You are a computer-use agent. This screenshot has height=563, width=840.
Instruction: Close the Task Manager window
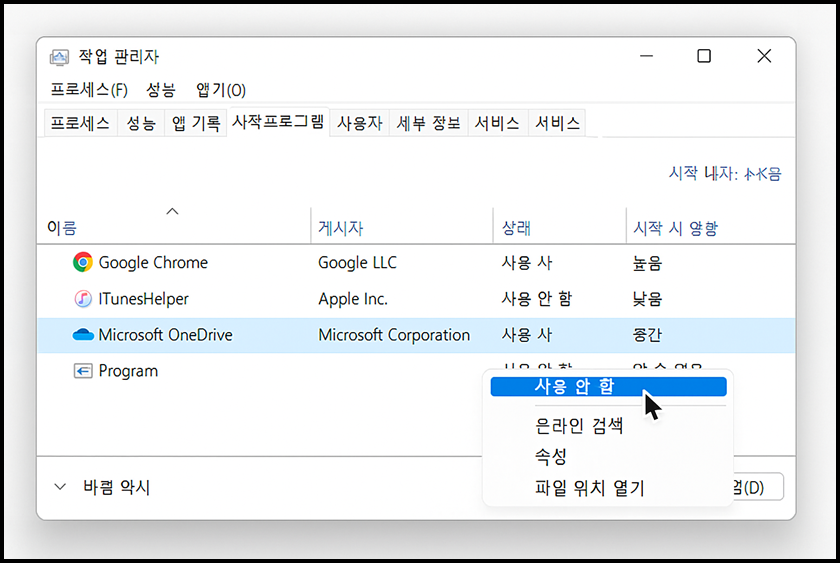764,56
